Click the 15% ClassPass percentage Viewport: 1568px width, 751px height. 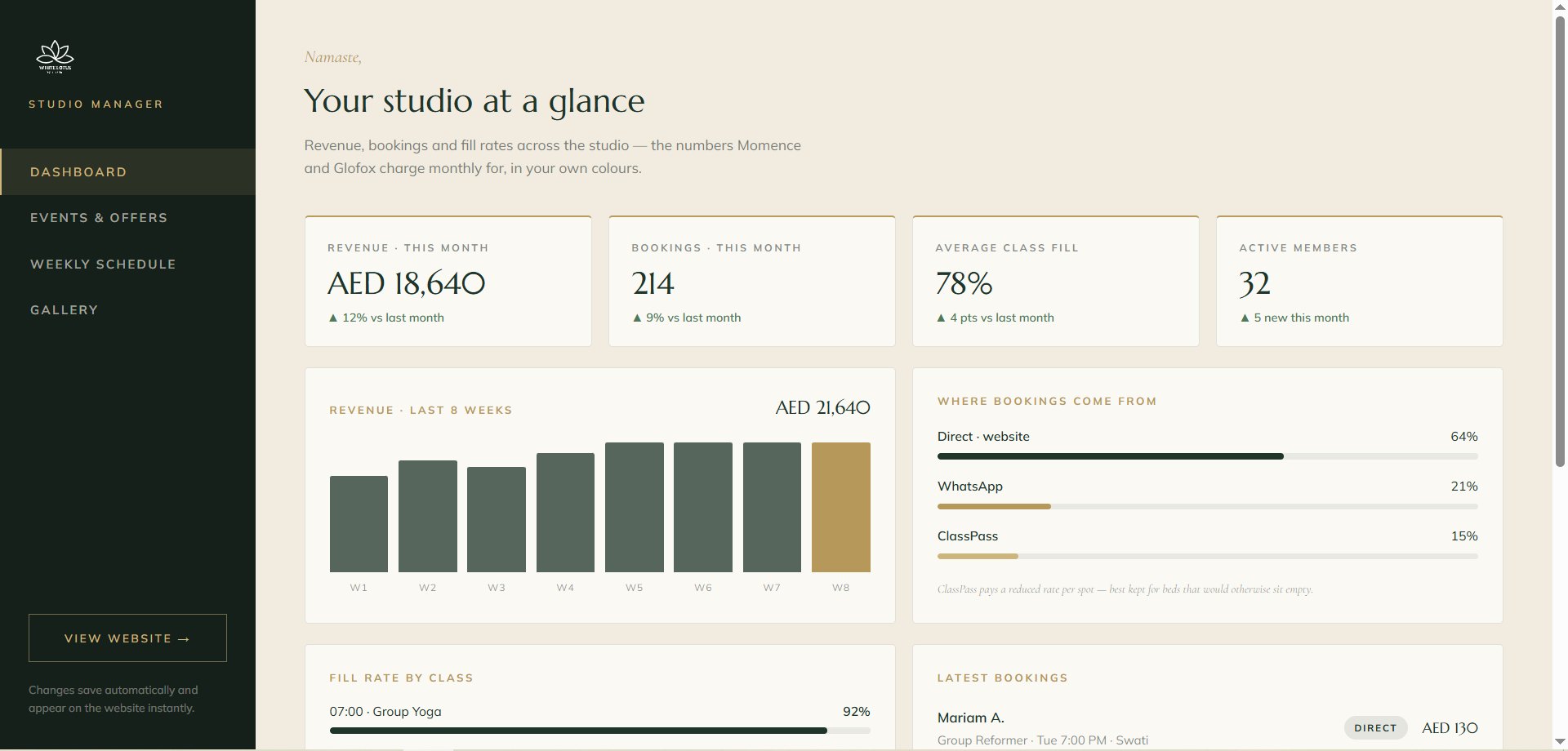coord(1464,536)
